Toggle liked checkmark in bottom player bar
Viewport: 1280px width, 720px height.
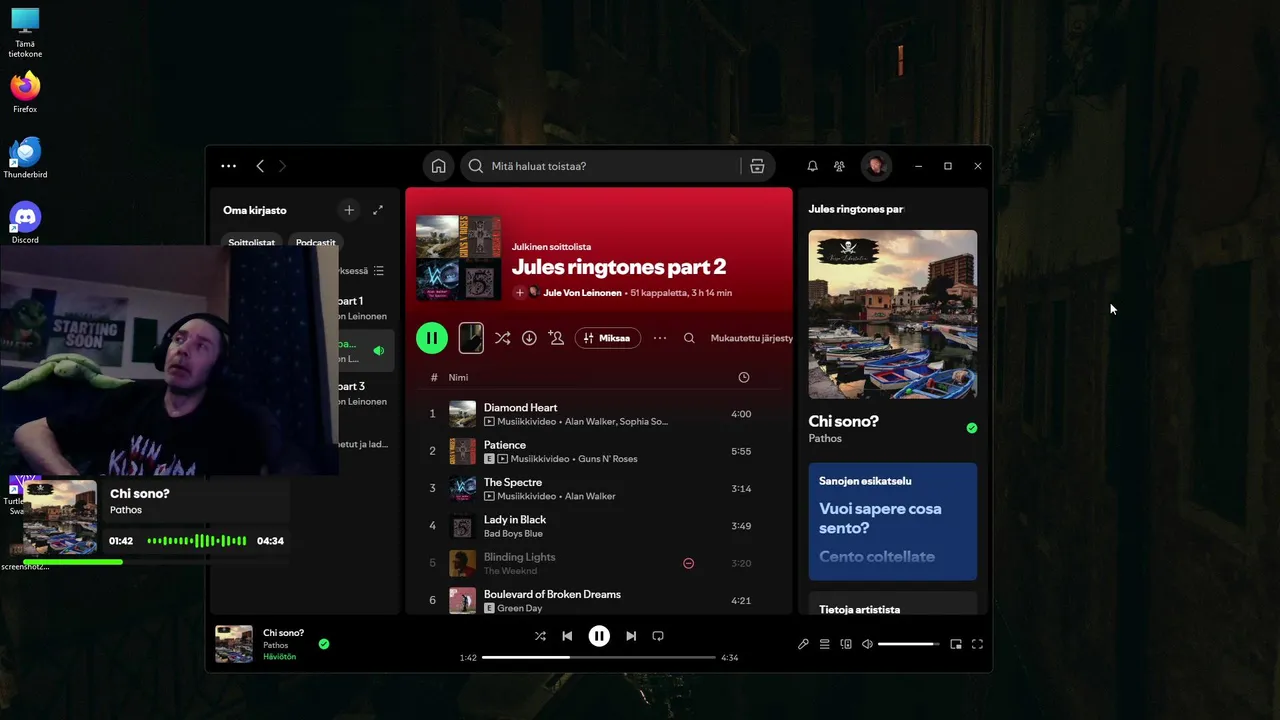click(x=324, y=644)
